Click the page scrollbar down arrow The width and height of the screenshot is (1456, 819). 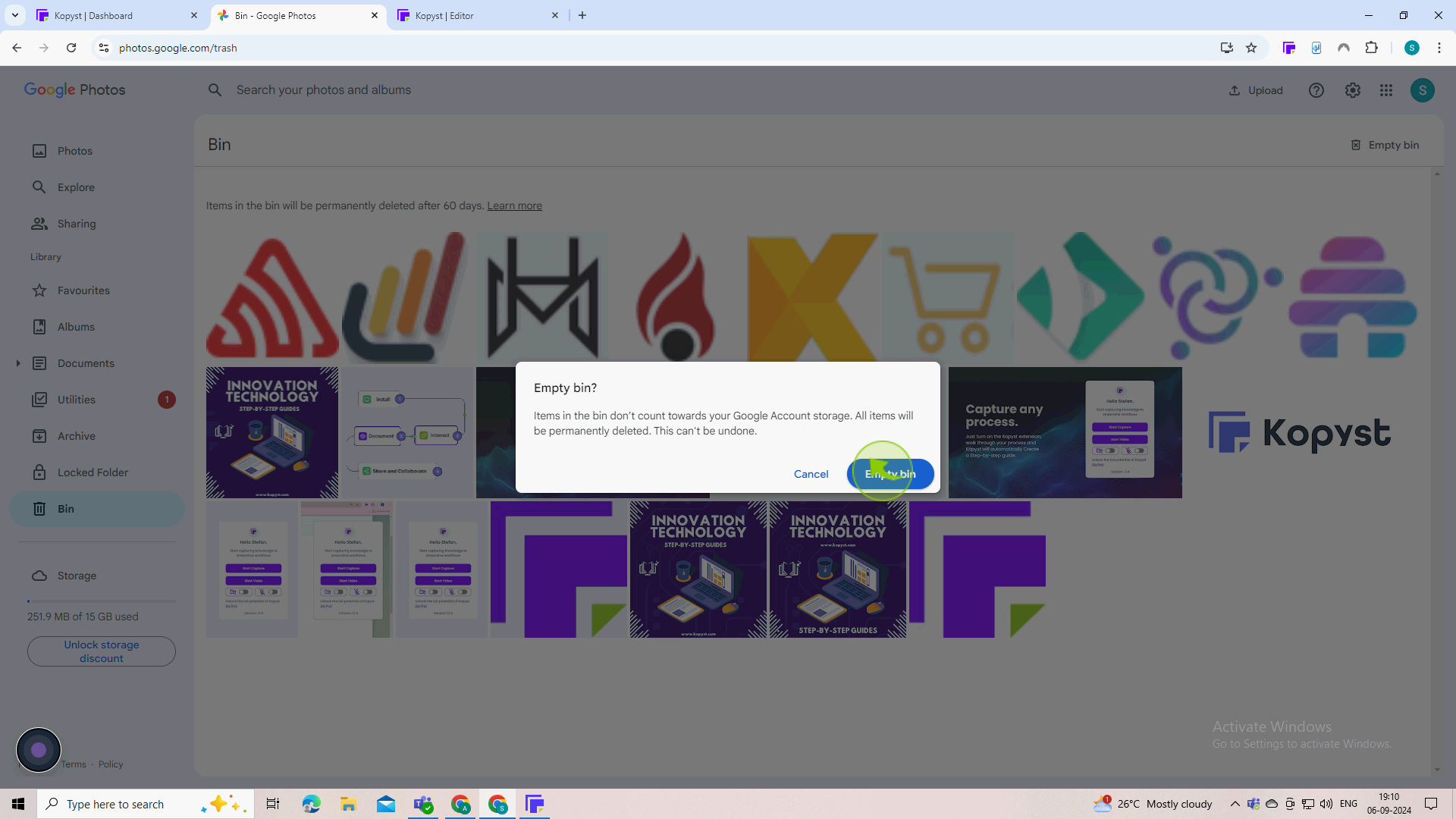pos(1437,770)
